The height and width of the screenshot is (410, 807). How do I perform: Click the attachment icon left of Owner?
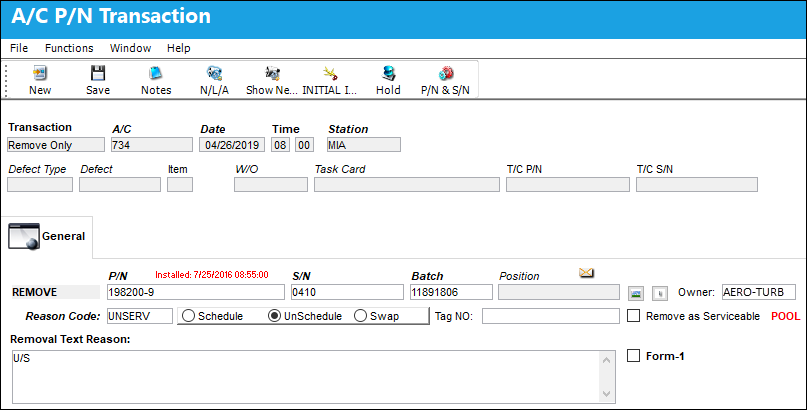pyautogui.click(x=660, y=293)
